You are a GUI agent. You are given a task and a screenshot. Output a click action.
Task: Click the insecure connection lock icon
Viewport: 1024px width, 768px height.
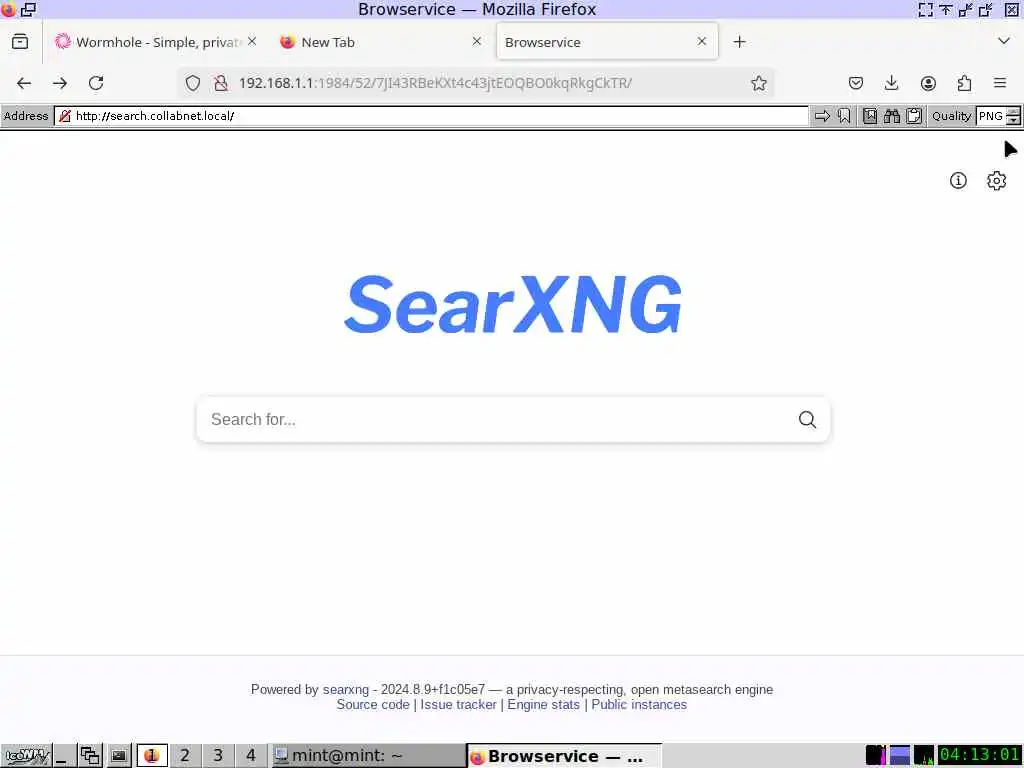221,83
